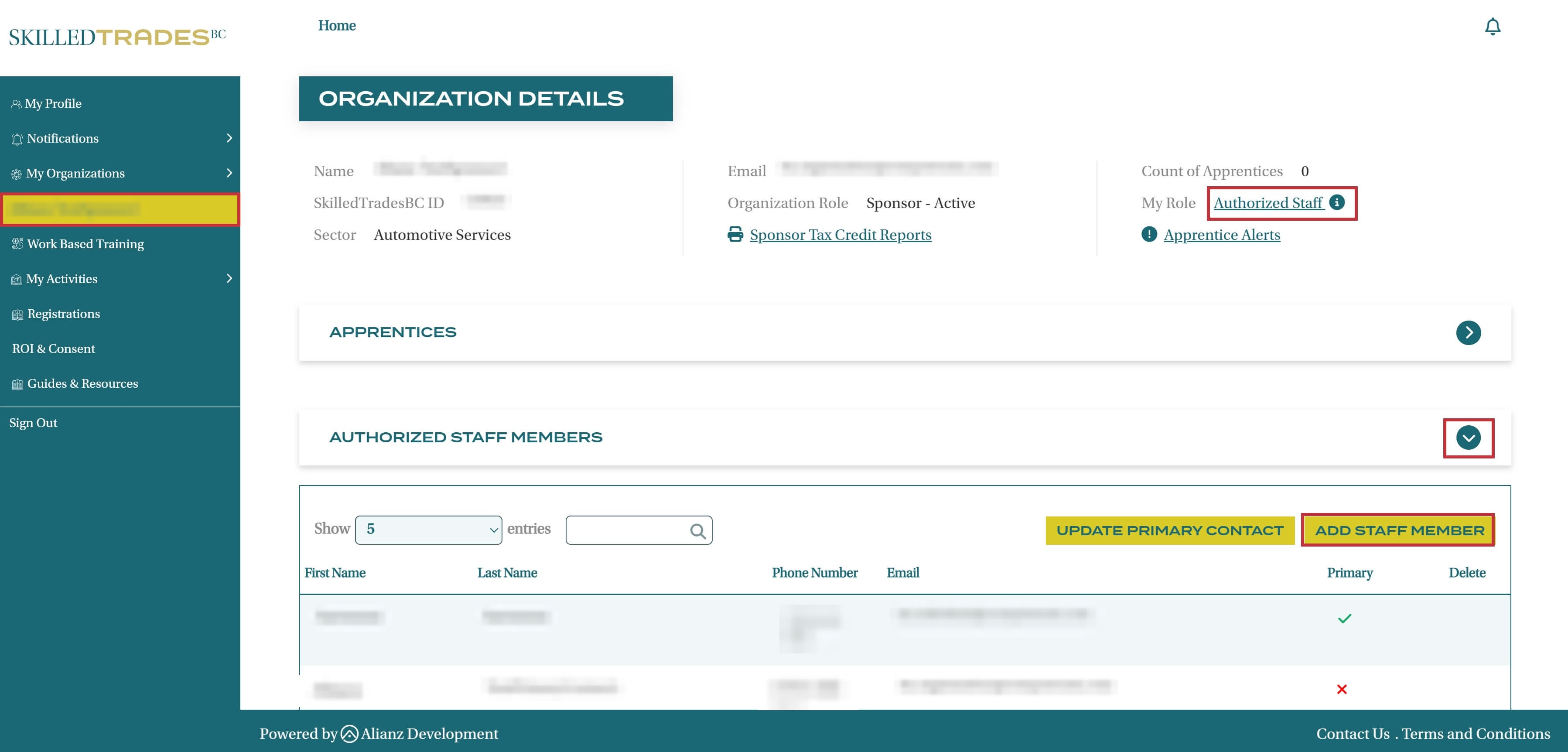1568x752 pixels.
Task: Collapse the Authorized Staff Members section
Action: click(1468, 438)
